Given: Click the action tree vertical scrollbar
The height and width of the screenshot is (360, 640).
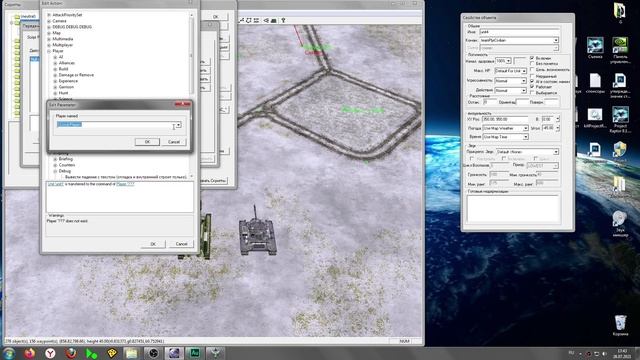Looking at the screenshot, I should click(x=191, y=95).
